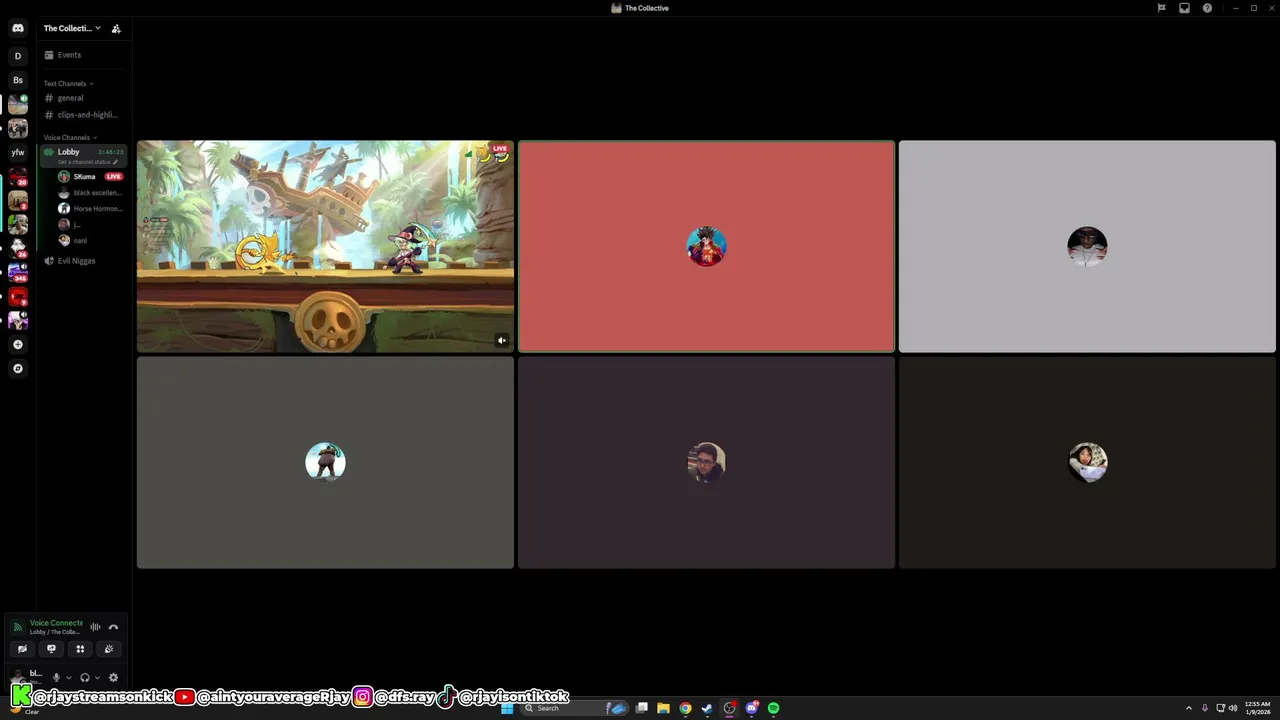The width and height of the screenshot is (1280, 720).
Task: Click invite people icon beside server name
Action: click(116, 28)
